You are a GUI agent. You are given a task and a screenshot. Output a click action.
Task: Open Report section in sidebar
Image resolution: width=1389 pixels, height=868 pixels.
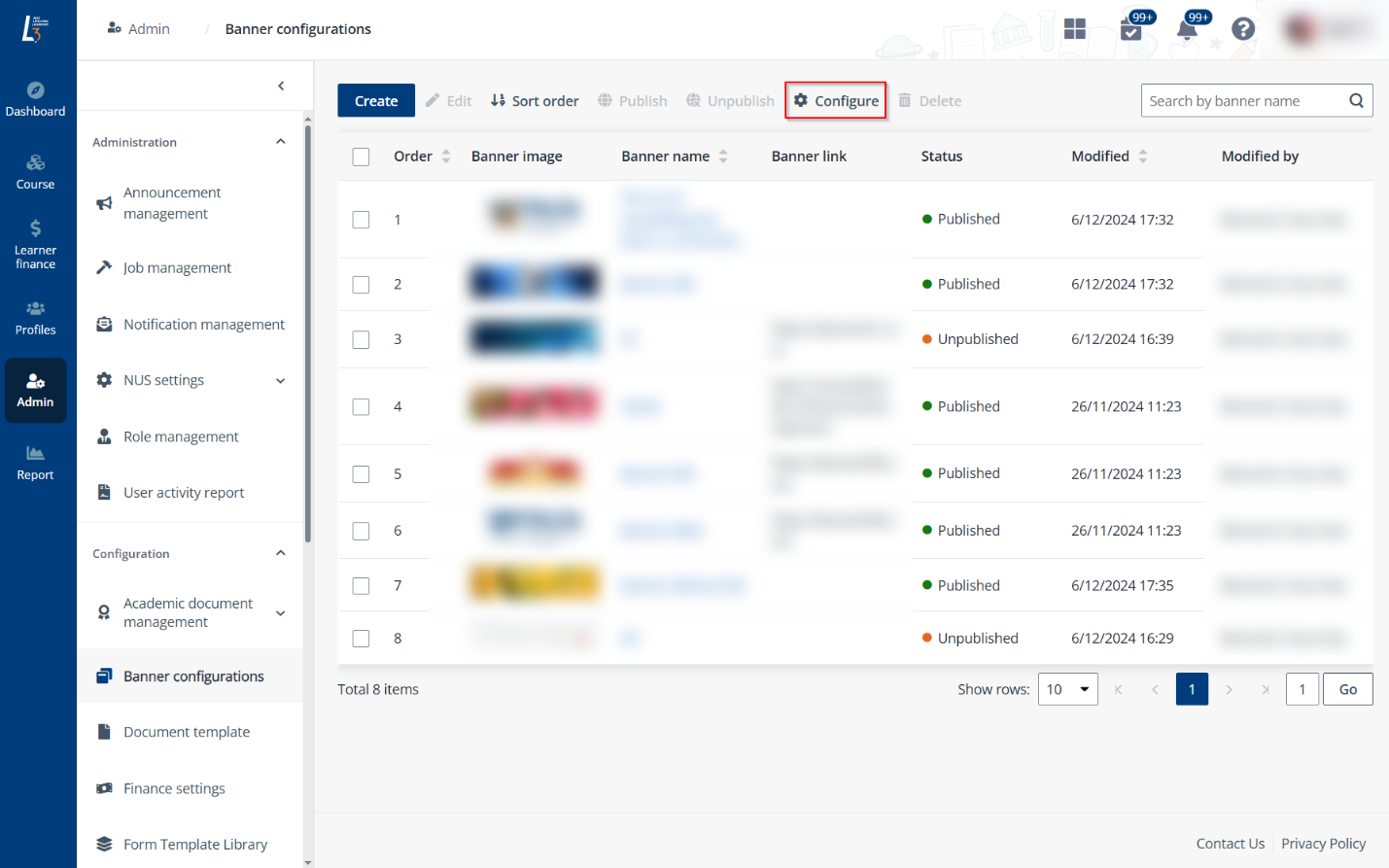(36, 463)
